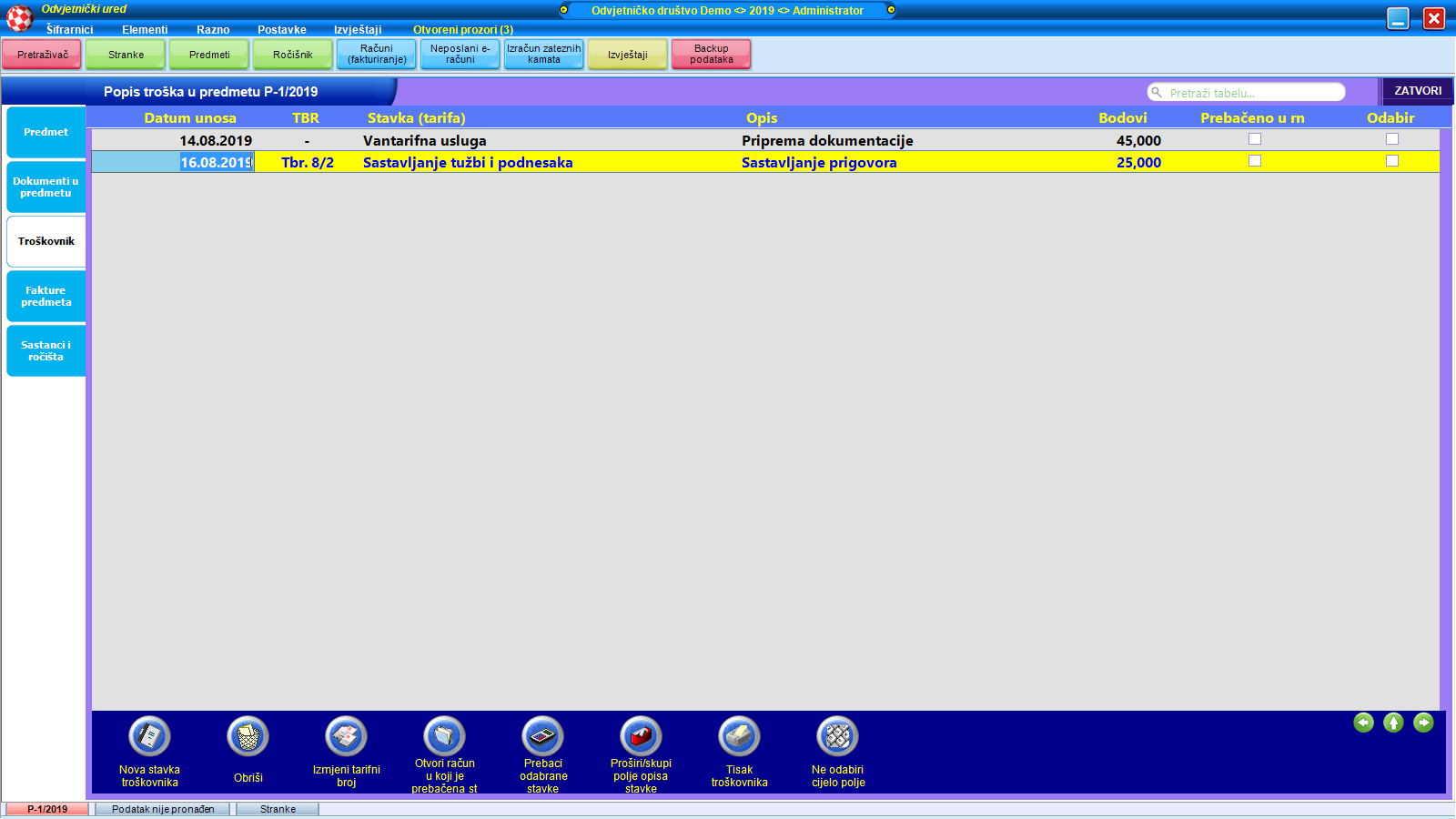Switch to Fakture predmeta tab
The width and height of the screenshot is (1456, 819).
click(x=46, y=297)
